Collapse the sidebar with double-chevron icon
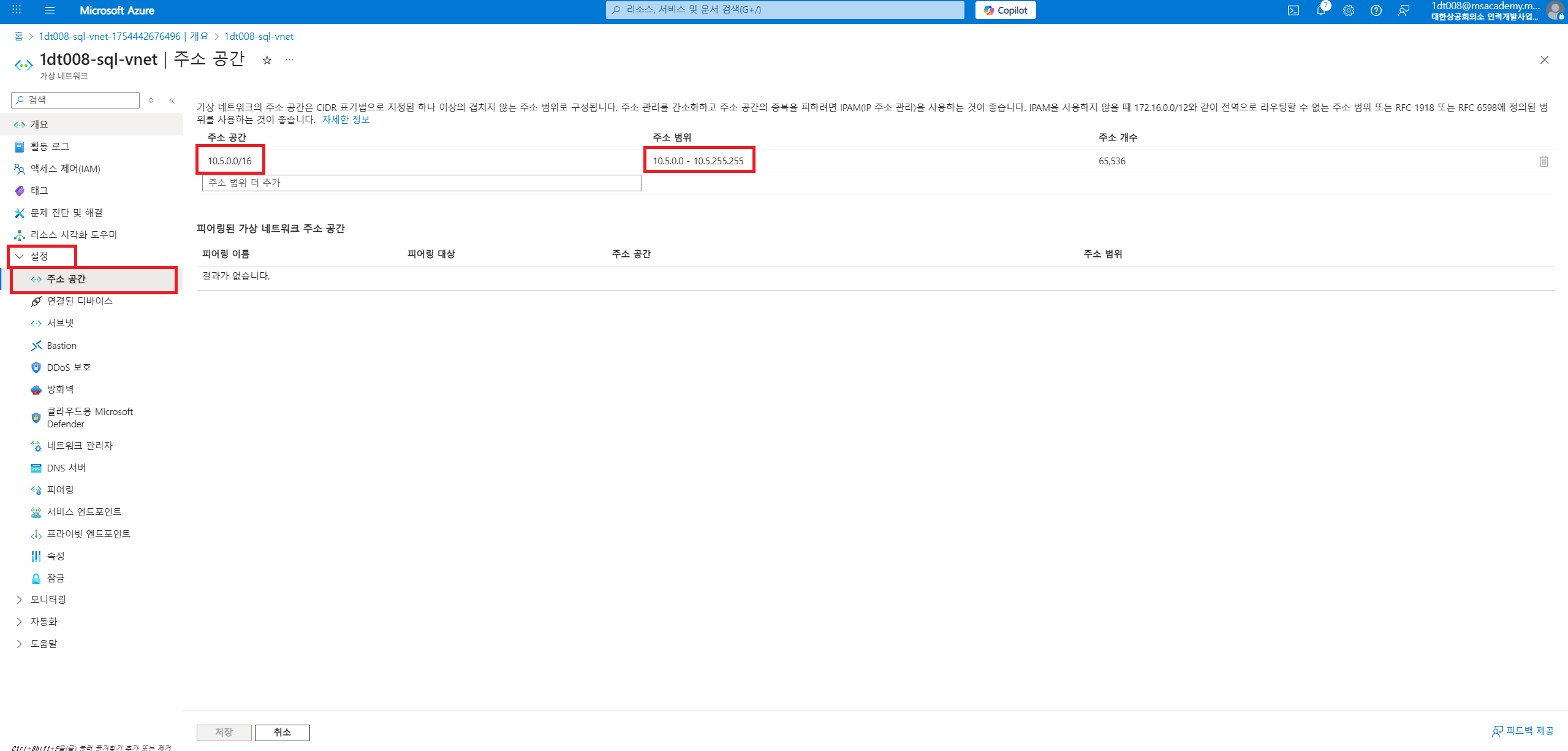The width and height of the screenshot is (1568, 751). [172, 101]
